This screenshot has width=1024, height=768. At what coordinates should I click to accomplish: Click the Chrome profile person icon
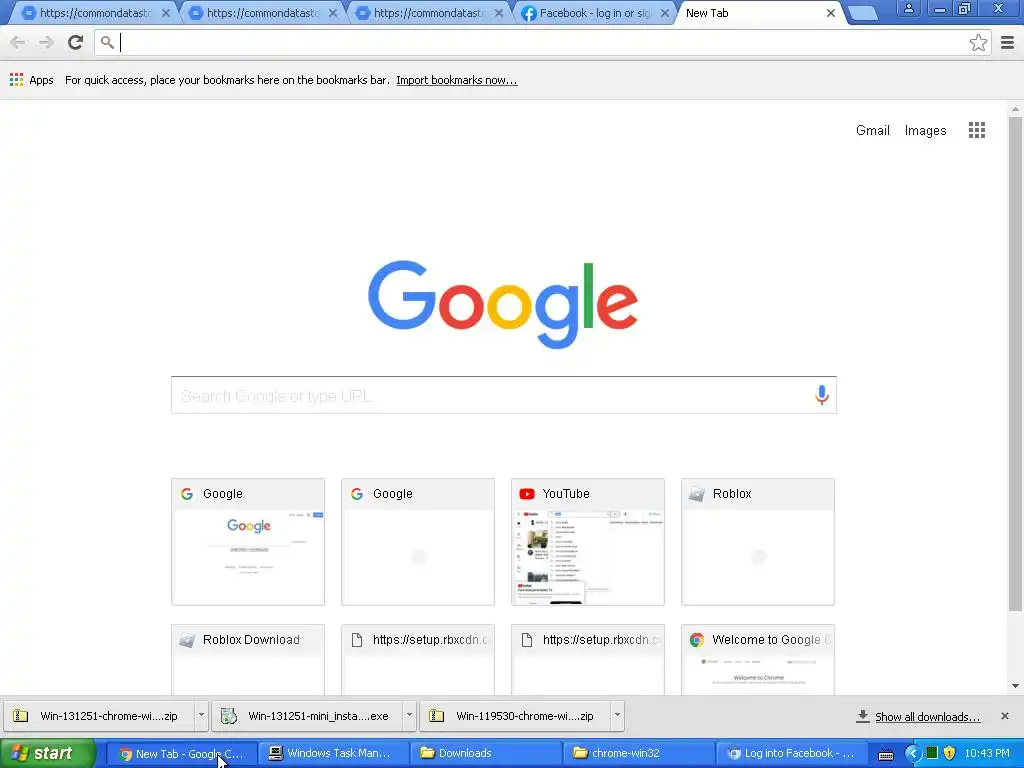908,9
